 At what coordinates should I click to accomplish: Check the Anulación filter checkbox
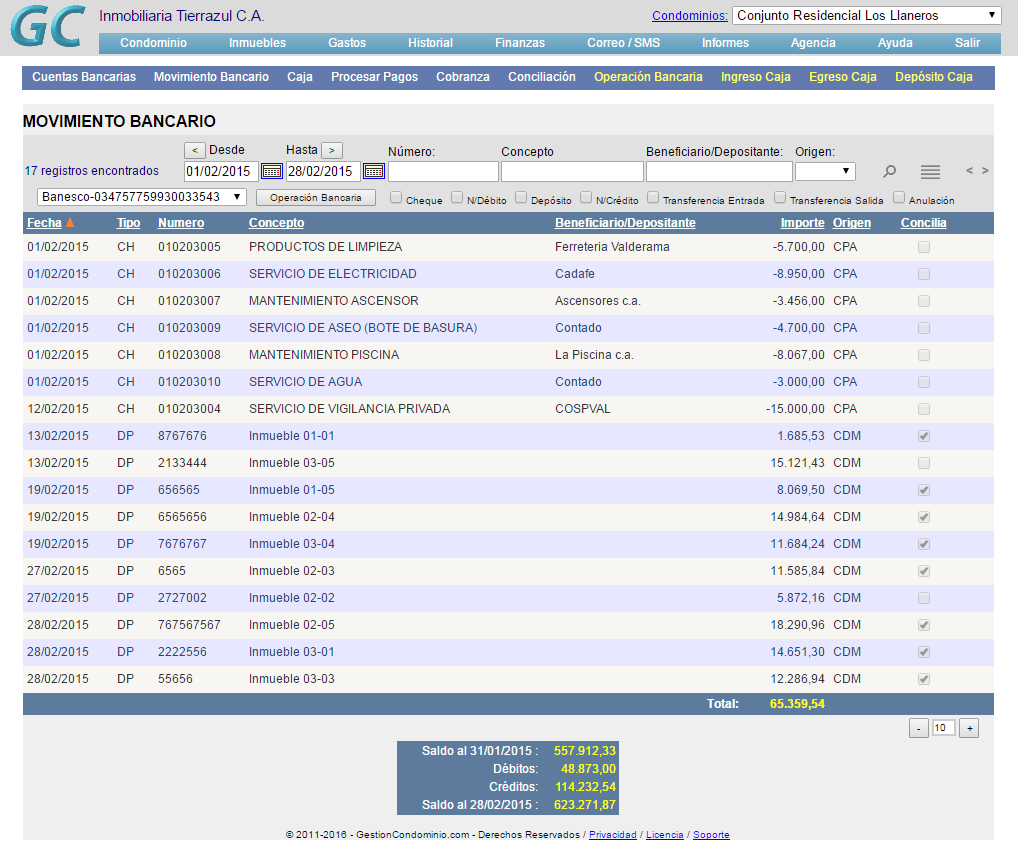point(899,198)
